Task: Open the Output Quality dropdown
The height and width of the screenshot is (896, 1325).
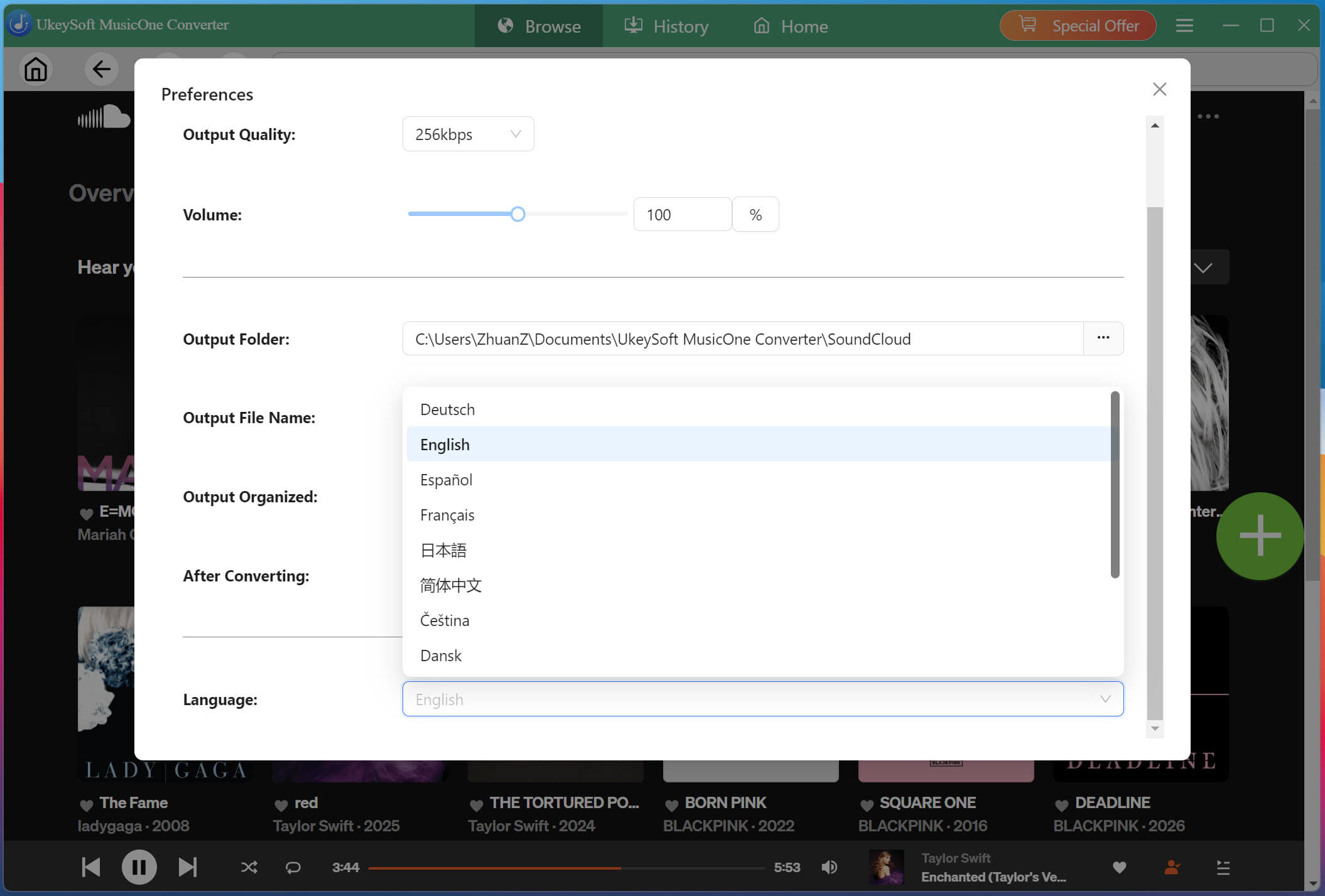Action: pos(468,134)
